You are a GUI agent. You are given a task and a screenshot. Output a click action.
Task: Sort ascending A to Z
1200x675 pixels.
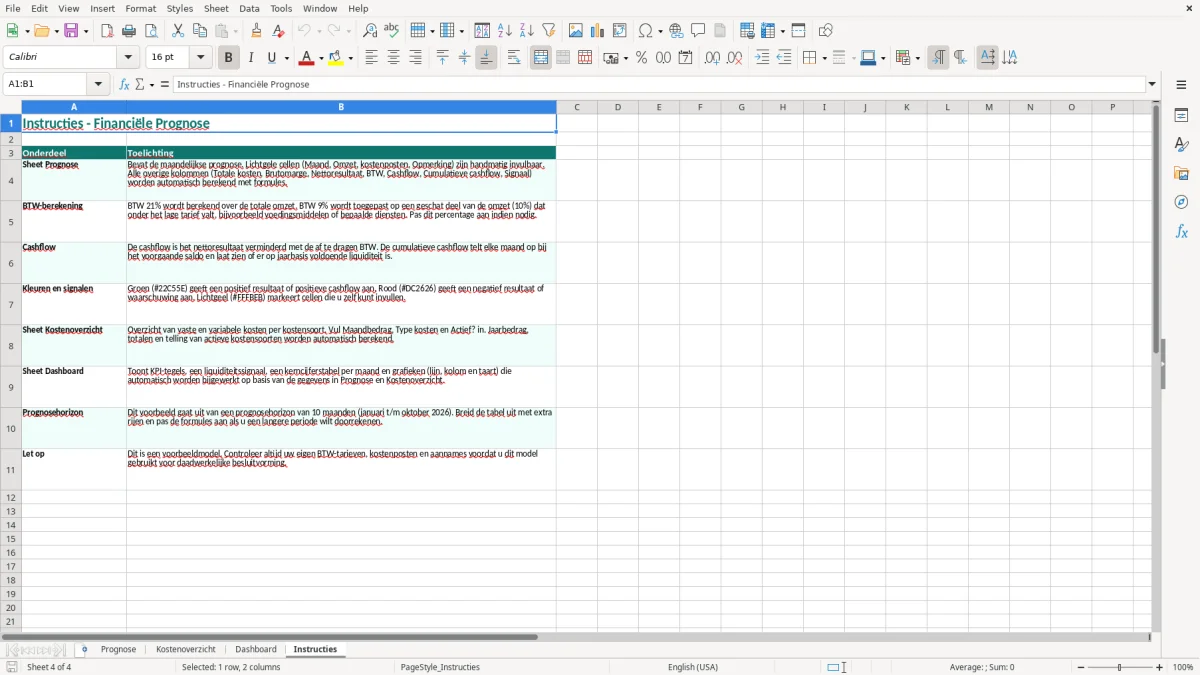505,31
